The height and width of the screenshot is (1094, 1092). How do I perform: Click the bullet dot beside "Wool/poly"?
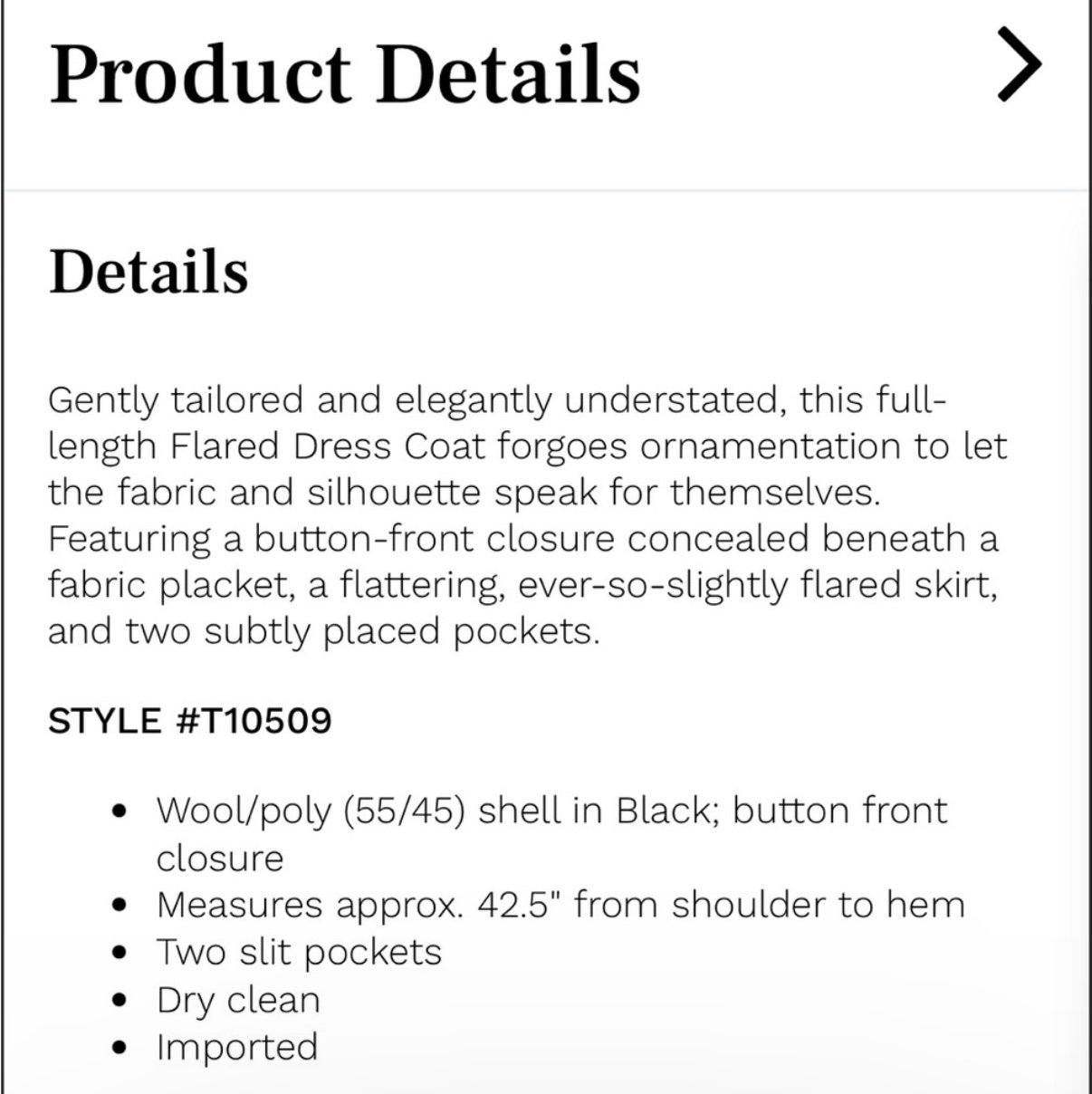coord(120,811)
